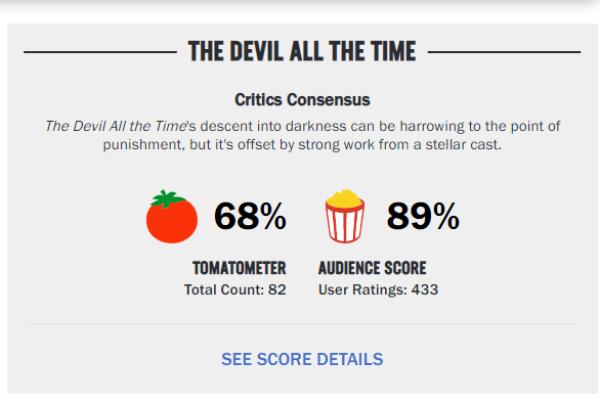The height and width of the screenshot is (404, 600).
Task: Click the 89% audience score
Action: pos(423,216)
